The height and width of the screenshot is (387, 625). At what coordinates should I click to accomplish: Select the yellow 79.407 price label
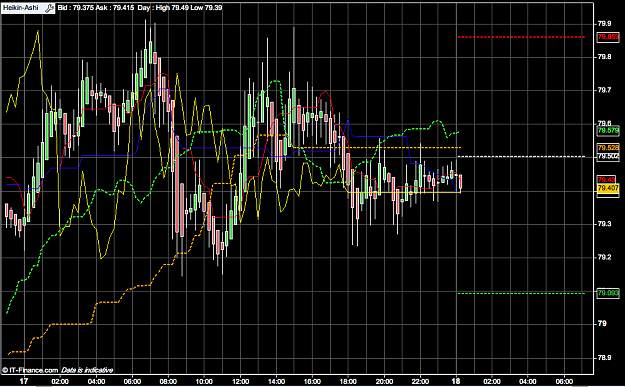tap(608, 188)
